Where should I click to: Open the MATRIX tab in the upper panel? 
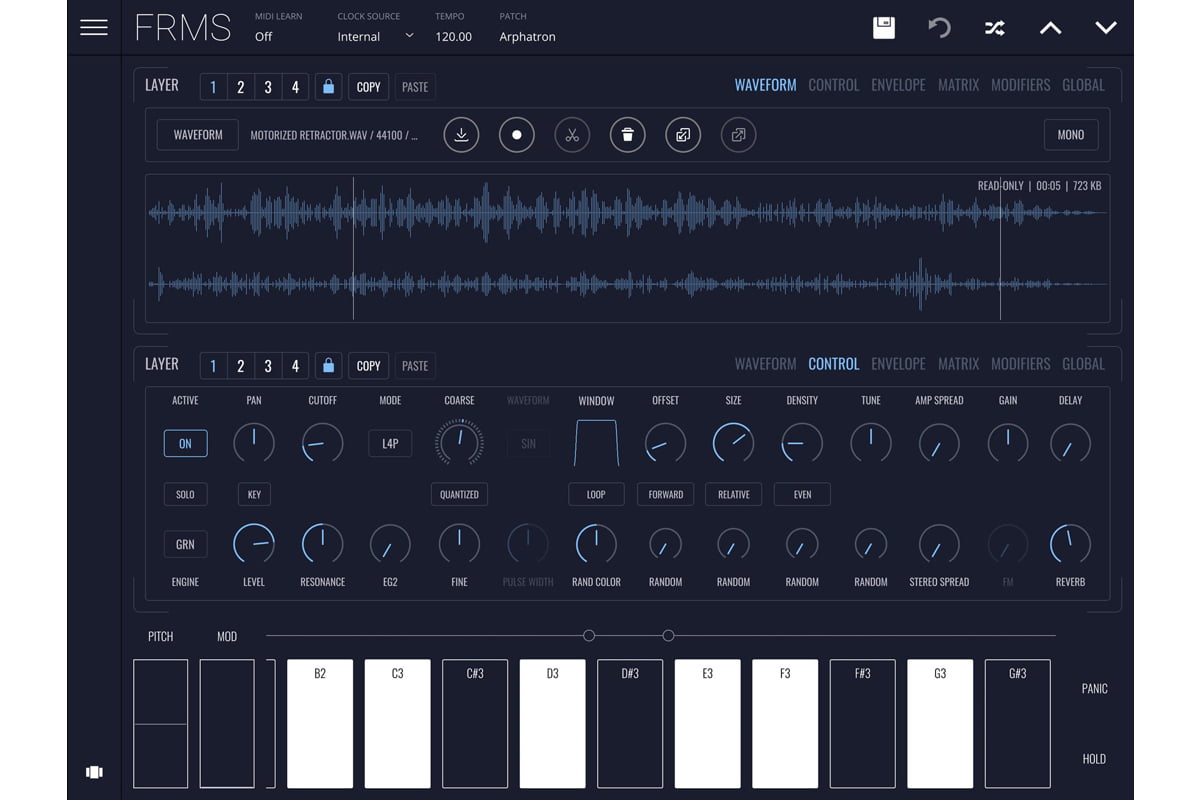pos(958,85)
